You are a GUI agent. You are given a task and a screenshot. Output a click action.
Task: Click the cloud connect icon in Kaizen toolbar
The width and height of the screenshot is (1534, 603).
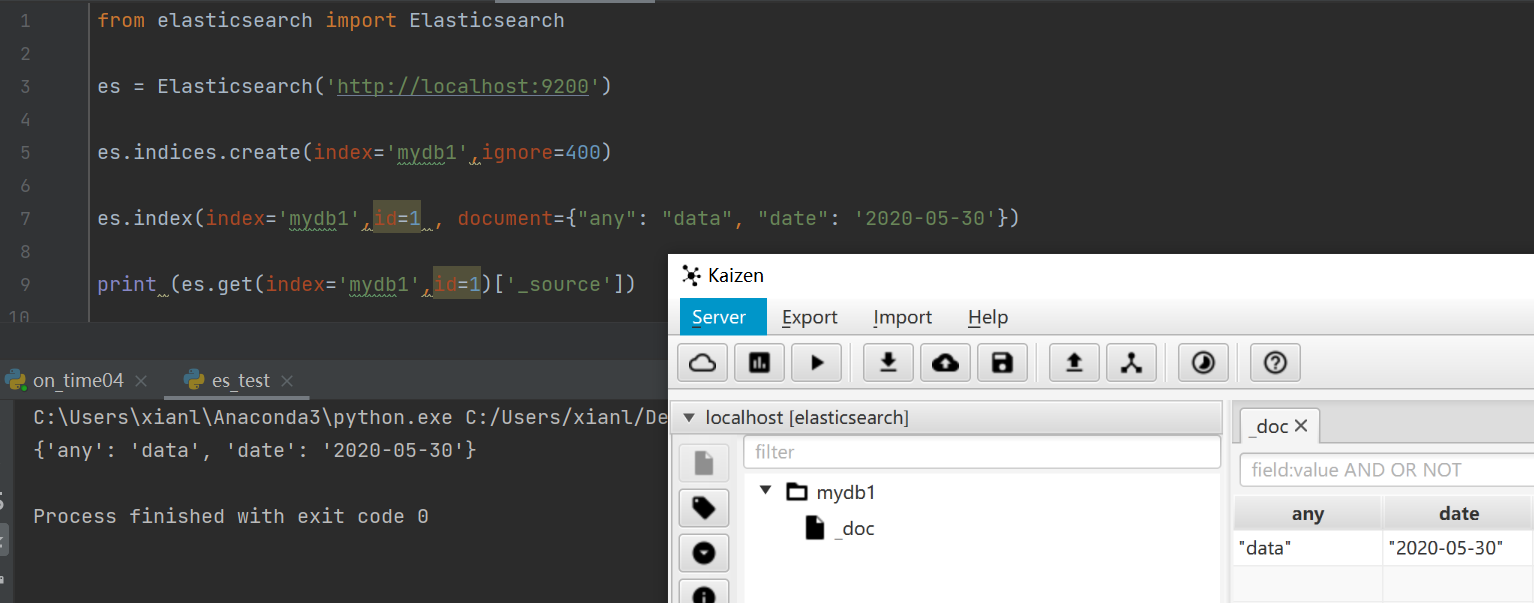coord(703,362)
